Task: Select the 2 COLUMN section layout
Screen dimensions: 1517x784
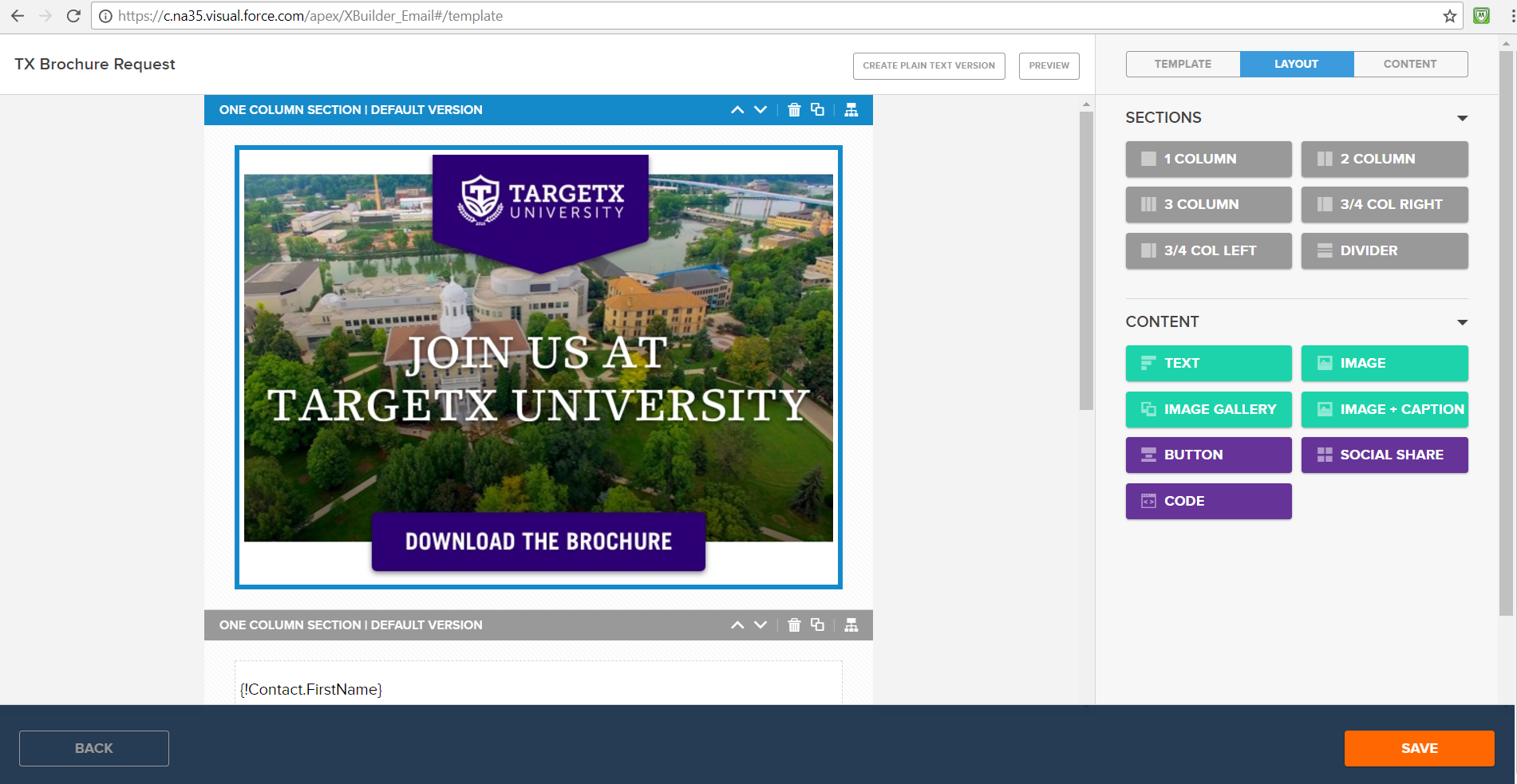Action: point(1384,159)
